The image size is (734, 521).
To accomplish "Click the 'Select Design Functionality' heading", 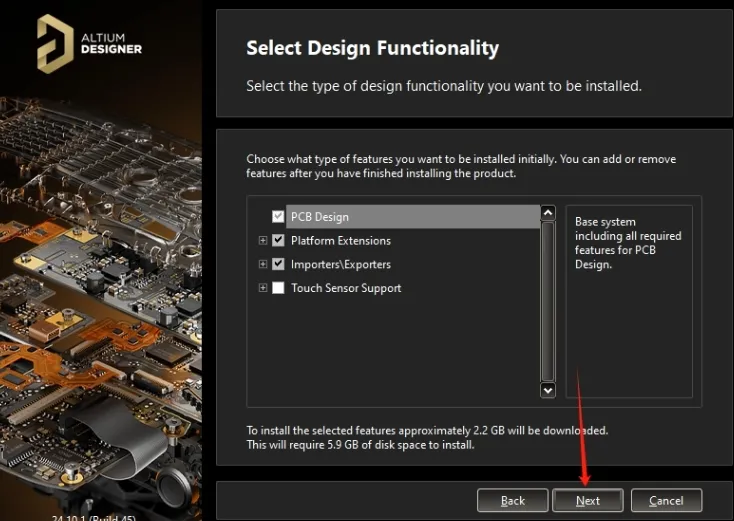I will tap(373, 48).
